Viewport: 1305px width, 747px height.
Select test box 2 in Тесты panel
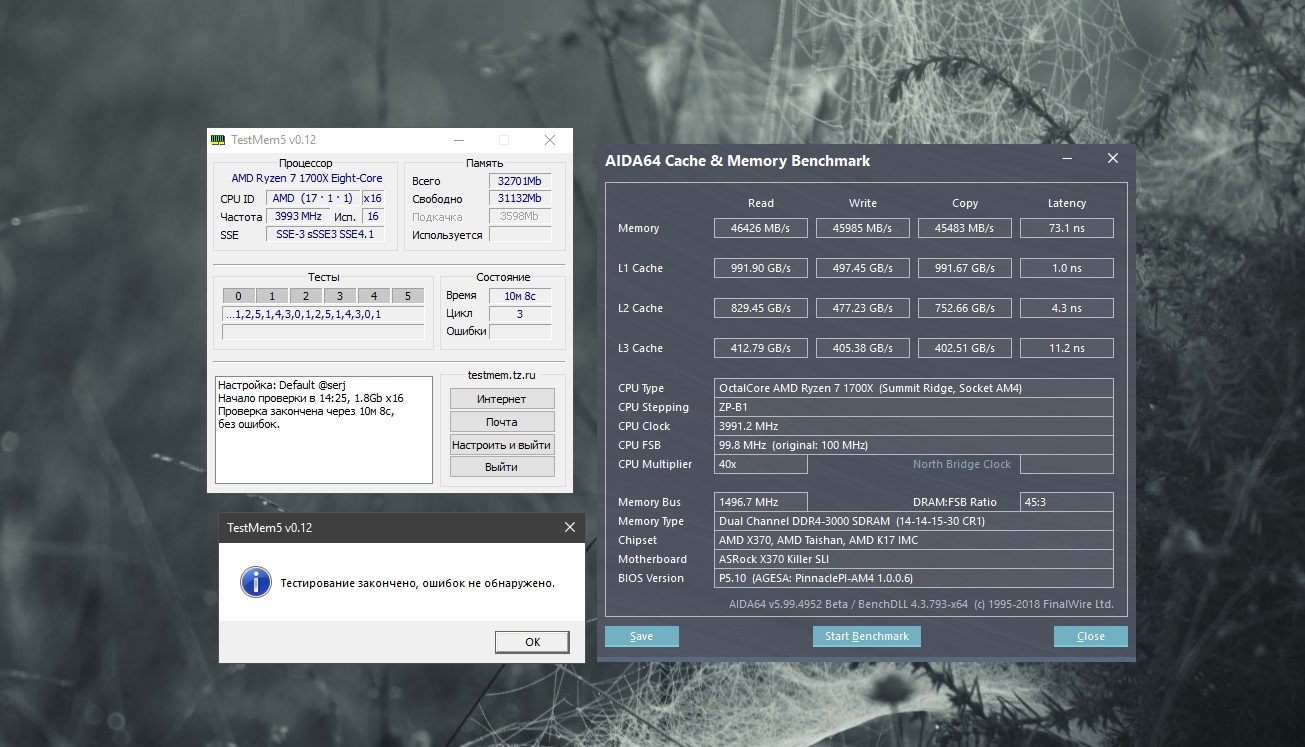[306, 296]
